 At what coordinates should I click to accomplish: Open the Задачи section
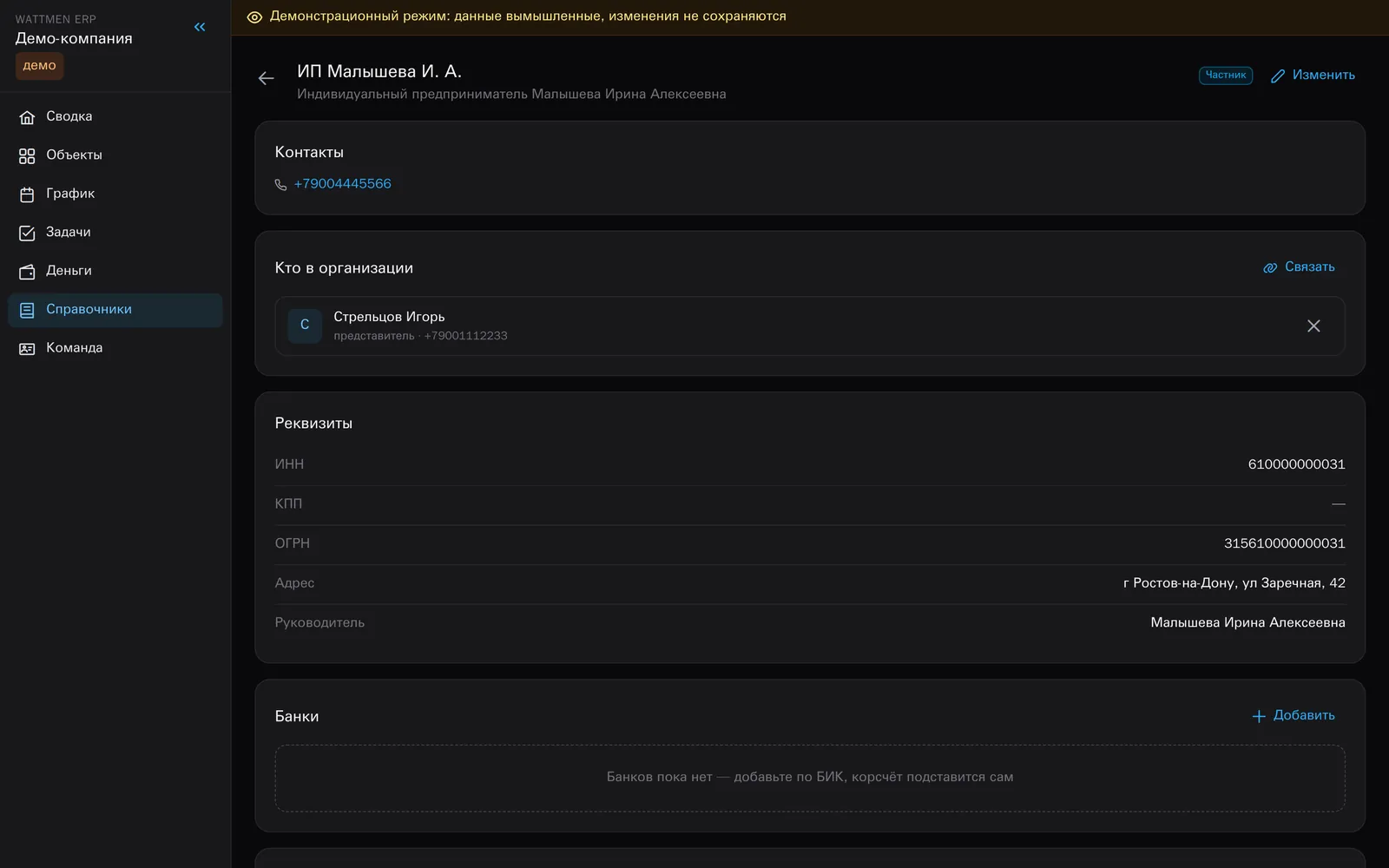[115, 233]
